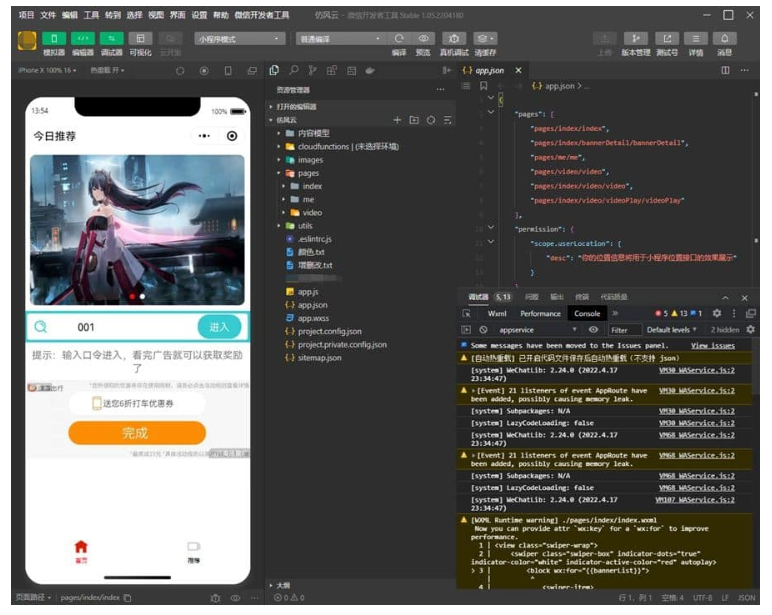
Task: Open the mini program mode dropdown
Action: pos(238,39)
